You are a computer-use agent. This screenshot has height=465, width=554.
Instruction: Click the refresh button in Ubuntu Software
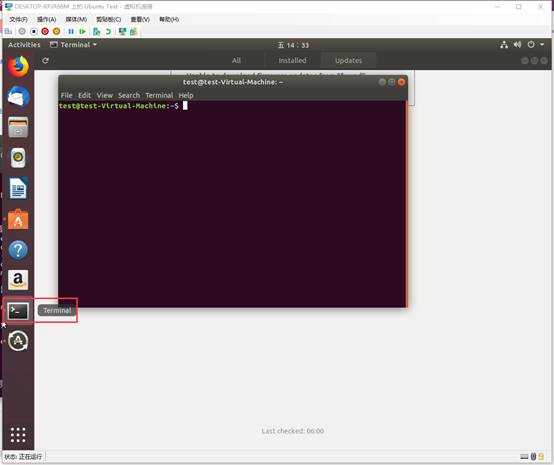[46, 60]
